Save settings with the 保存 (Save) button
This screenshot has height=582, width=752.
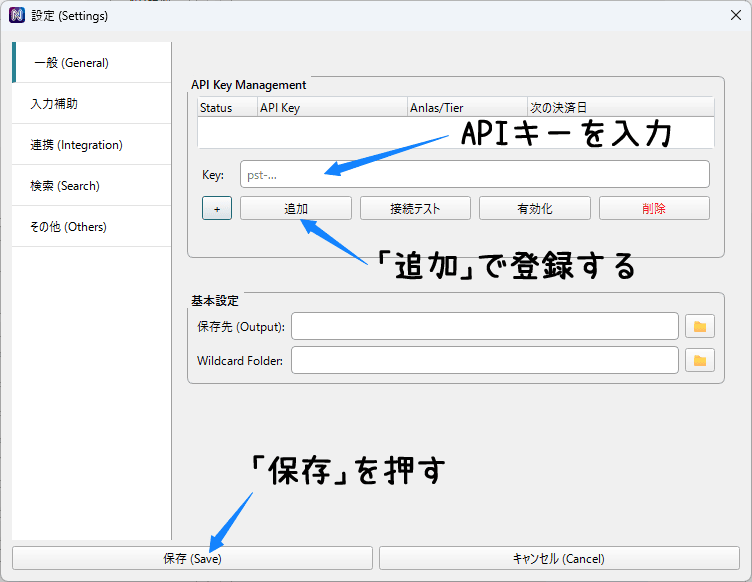[x=192, y=559]
